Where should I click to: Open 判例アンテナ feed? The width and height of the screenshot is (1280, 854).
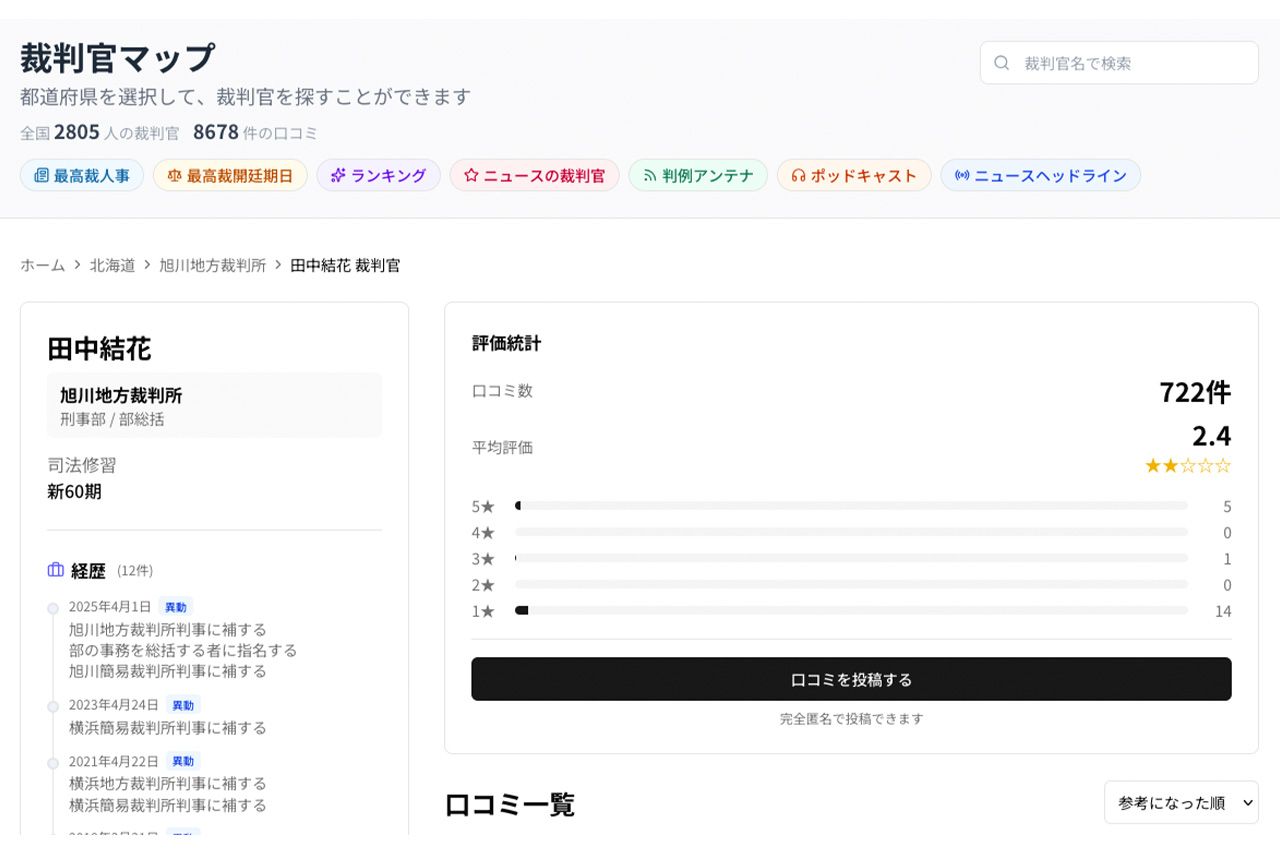point(698,175)
